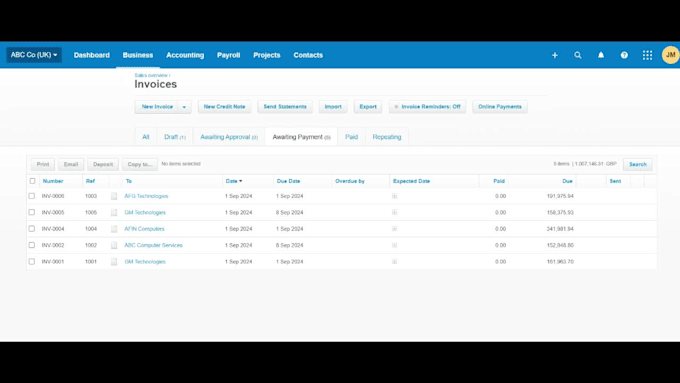This screenshot has height=383, width=680.
Task: Open GM Technologies link in INV-0005 row
Action: click(145, 213)
